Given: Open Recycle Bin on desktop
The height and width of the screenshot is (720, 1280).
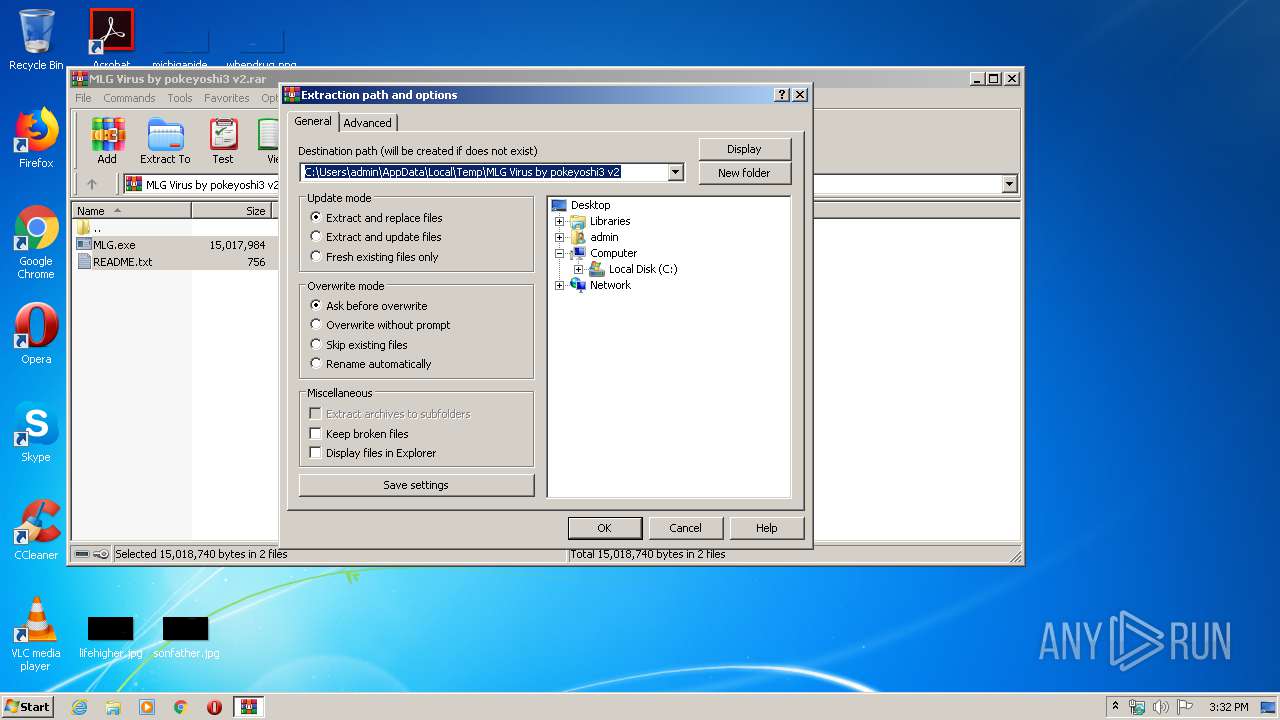Looking at the screenshot, I should pyautogui.click(x=36, y=39).
